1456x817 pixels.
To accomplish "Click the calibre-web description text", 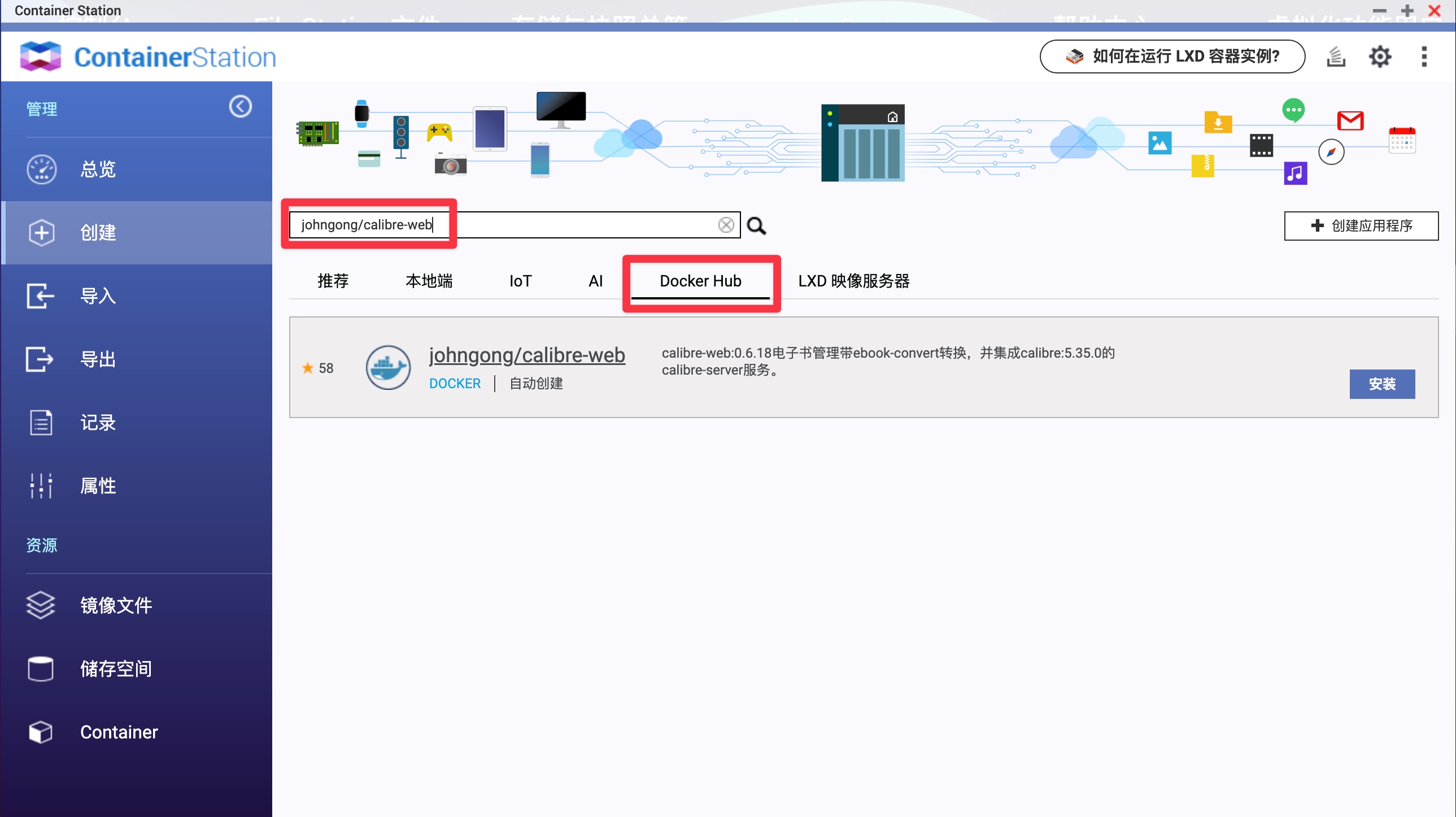I will [x=888, y=360].
